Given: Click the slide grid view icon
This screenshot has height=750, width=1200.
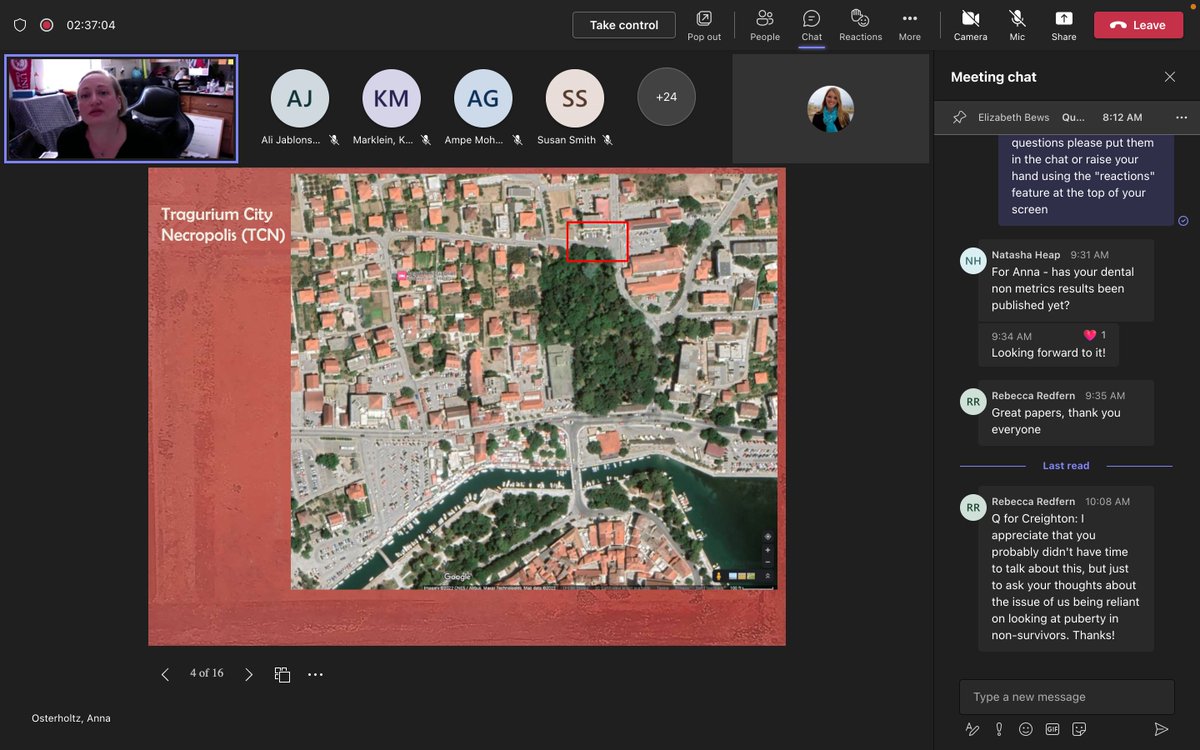Looking at the screenshot, I should click(282, 675).
